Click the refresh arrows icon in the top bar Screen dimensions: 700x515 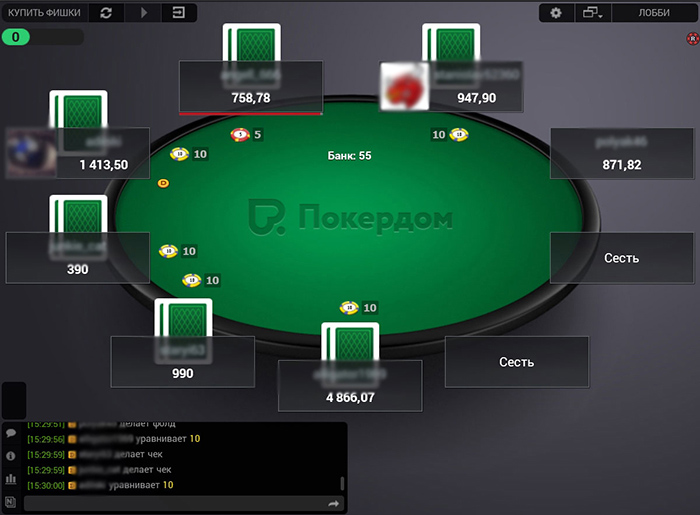pyautogui.click(x=106, y=13)
